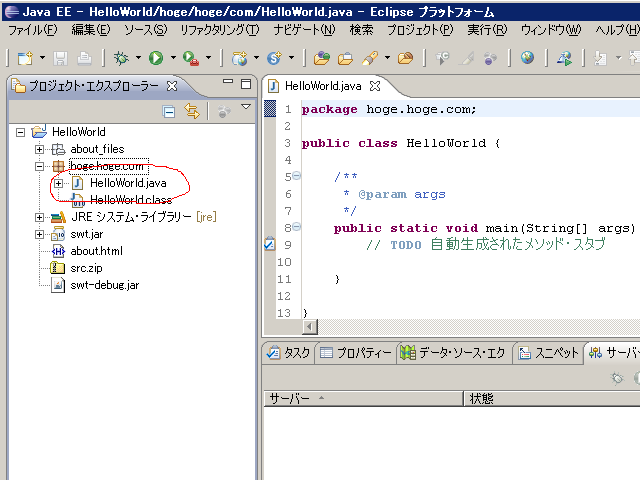The image size is (640, 480).
Task: Open the Debug dropdown arrow
Action: pyautogui.click(x=138, y=58)
